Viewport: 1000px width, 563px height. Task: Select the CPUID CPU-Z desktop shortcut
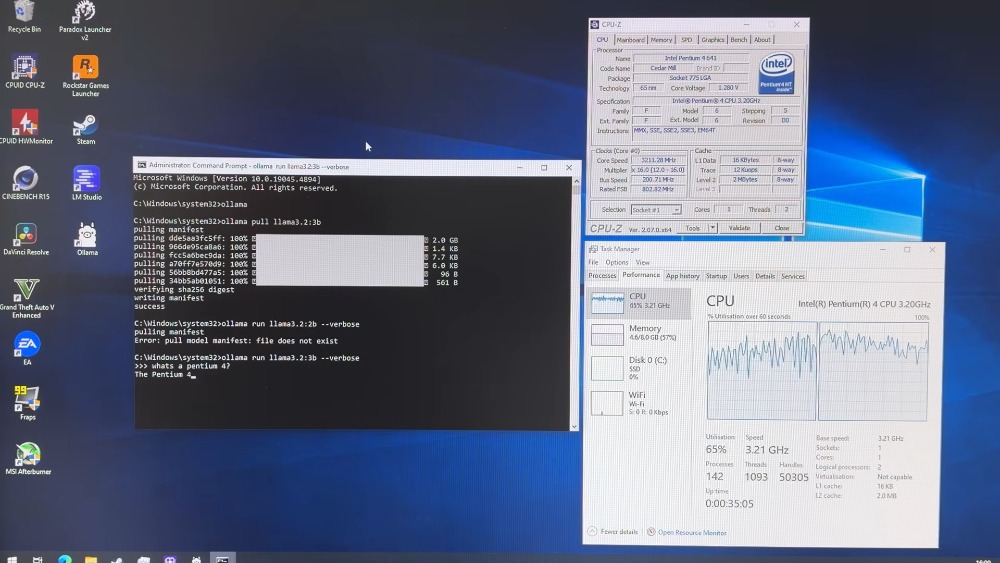click(x=25, y=71)
